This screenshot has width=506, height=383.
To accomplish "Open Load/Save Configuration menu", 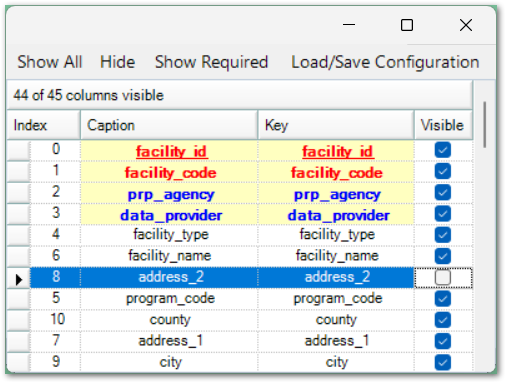I will 385,62.
